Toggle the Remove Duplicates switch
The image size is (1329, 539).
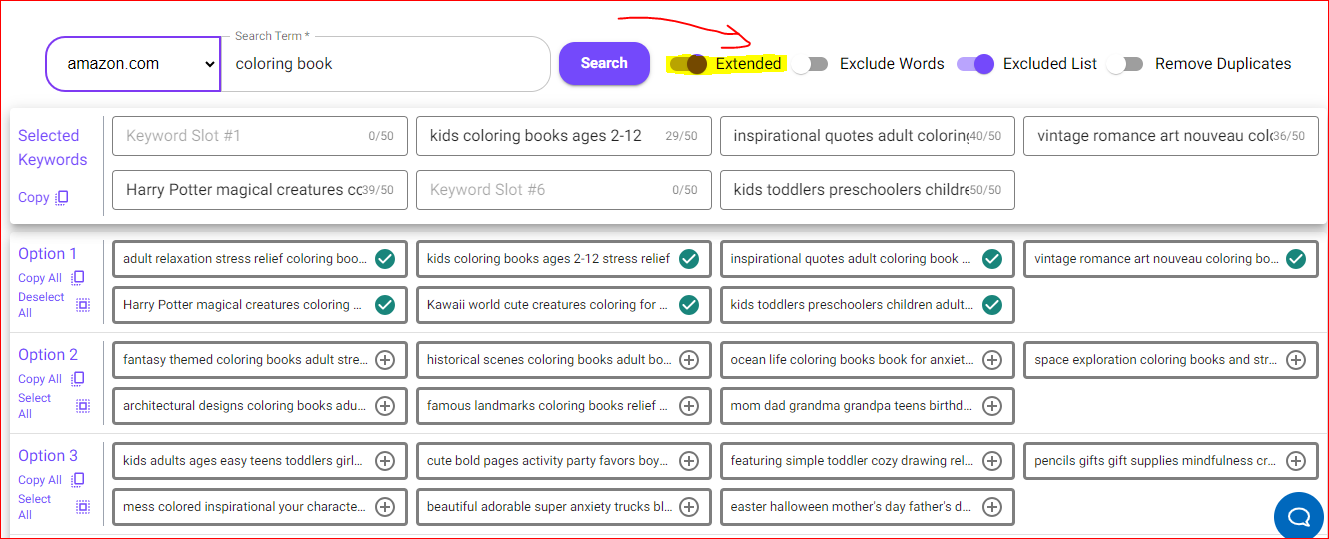click(1125, 64)
